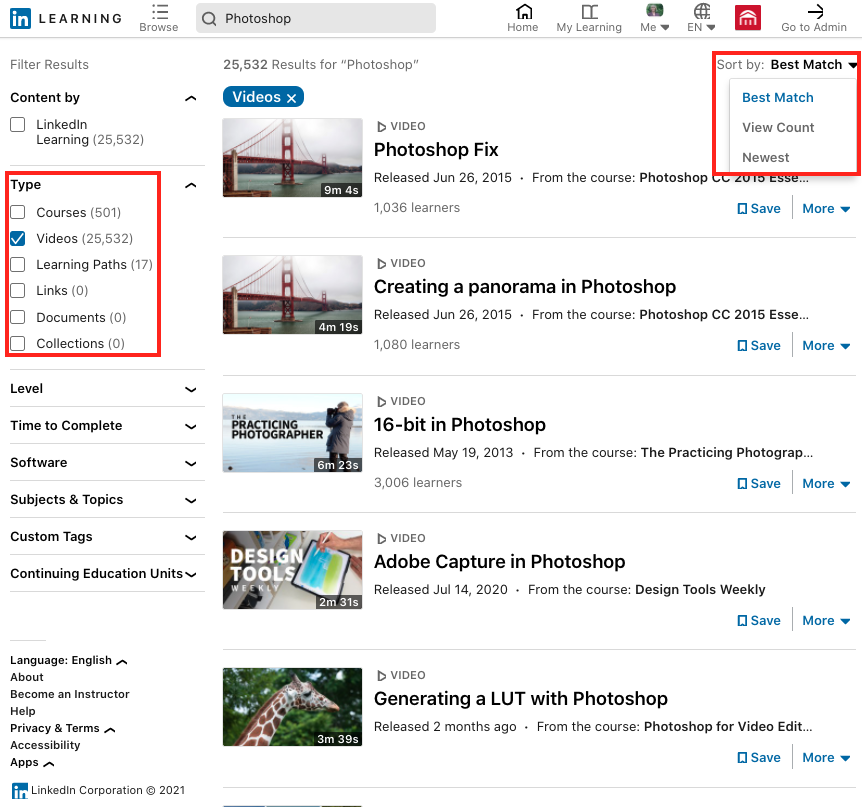Open the About footer link
The image size is (862, 807).
pyautogui.click(x=26, y=677)
